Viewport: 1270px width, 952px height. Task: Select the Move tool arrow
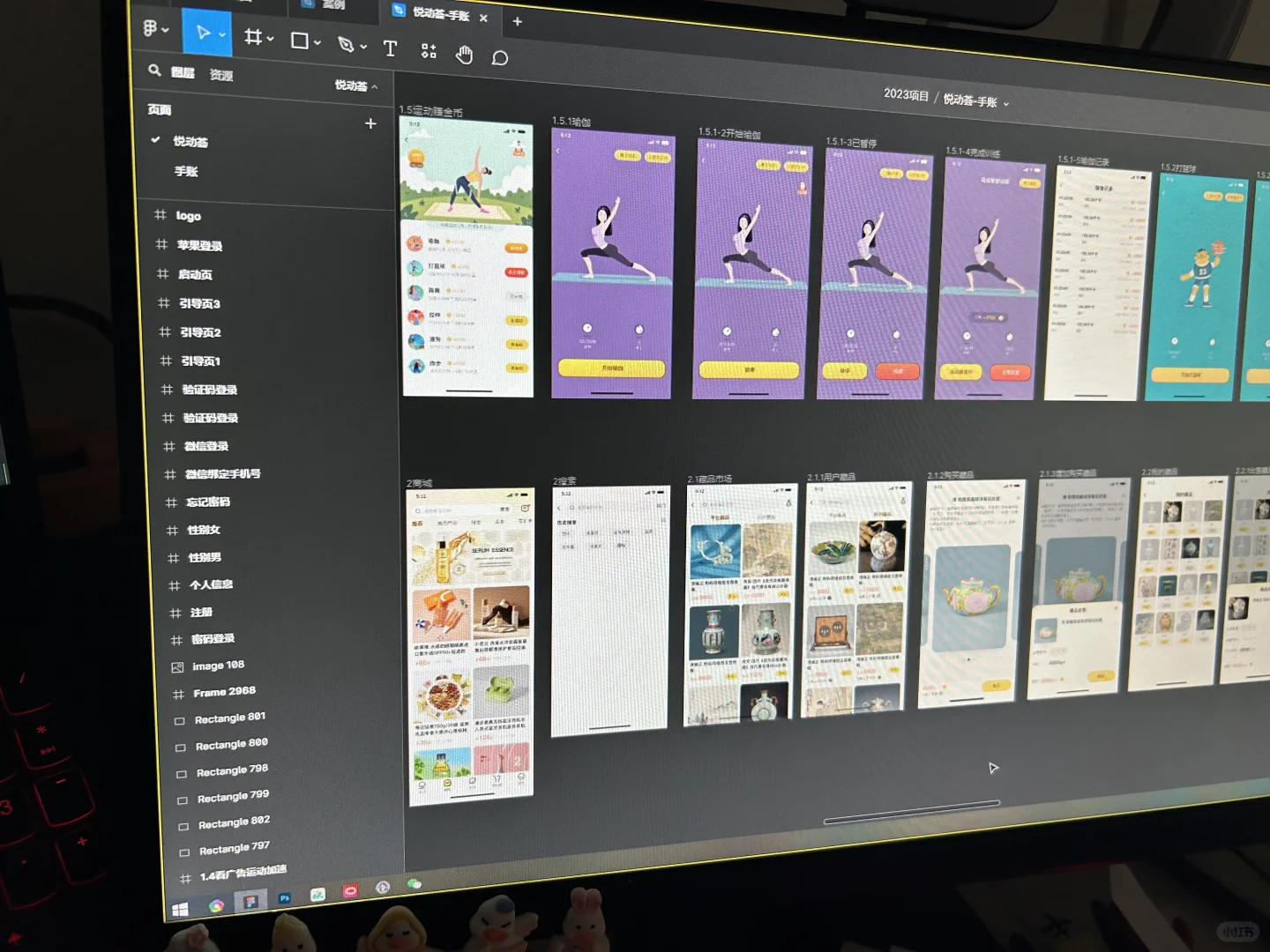tap(202, 33)
